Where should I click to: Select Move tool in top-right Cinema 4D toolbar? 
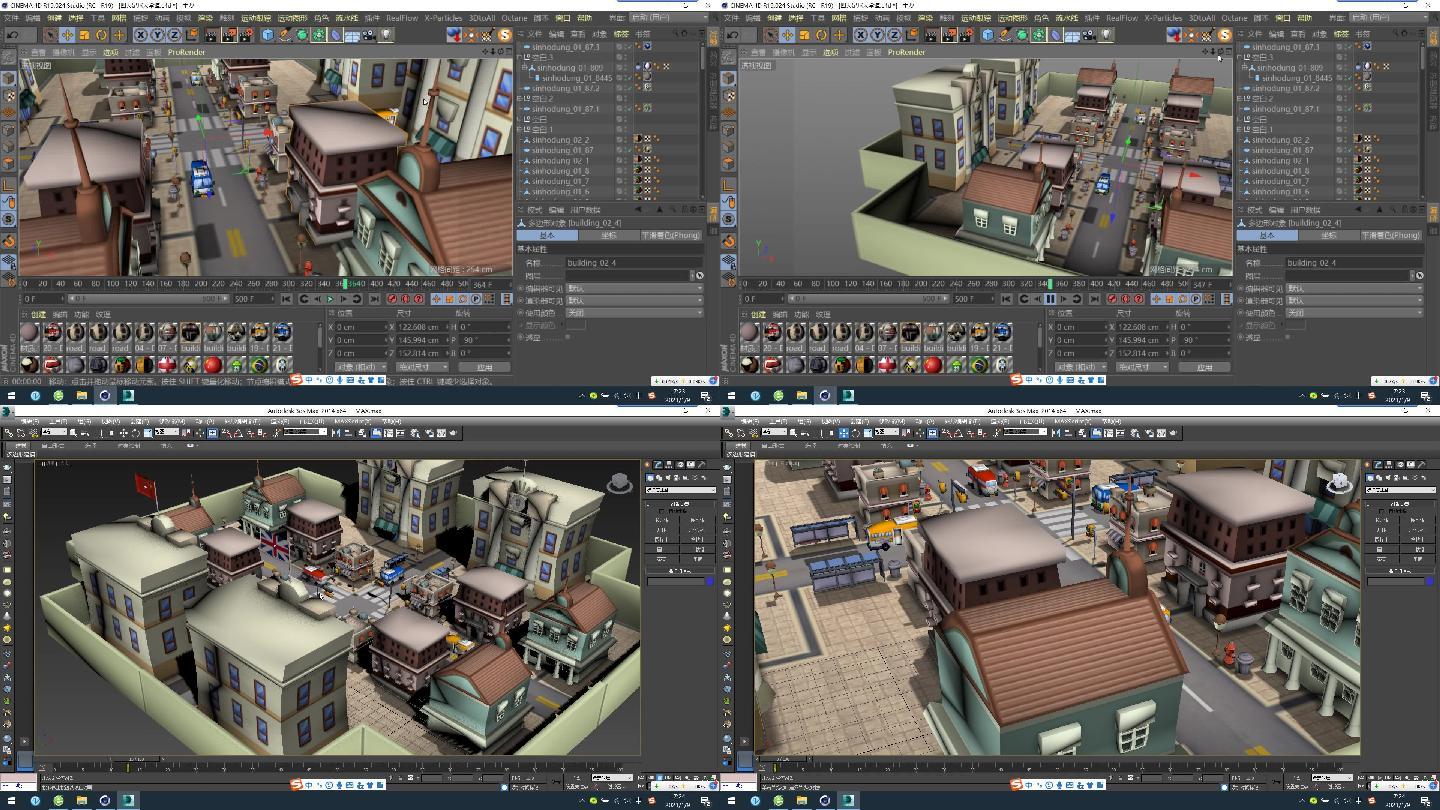(x=786, y=34)
